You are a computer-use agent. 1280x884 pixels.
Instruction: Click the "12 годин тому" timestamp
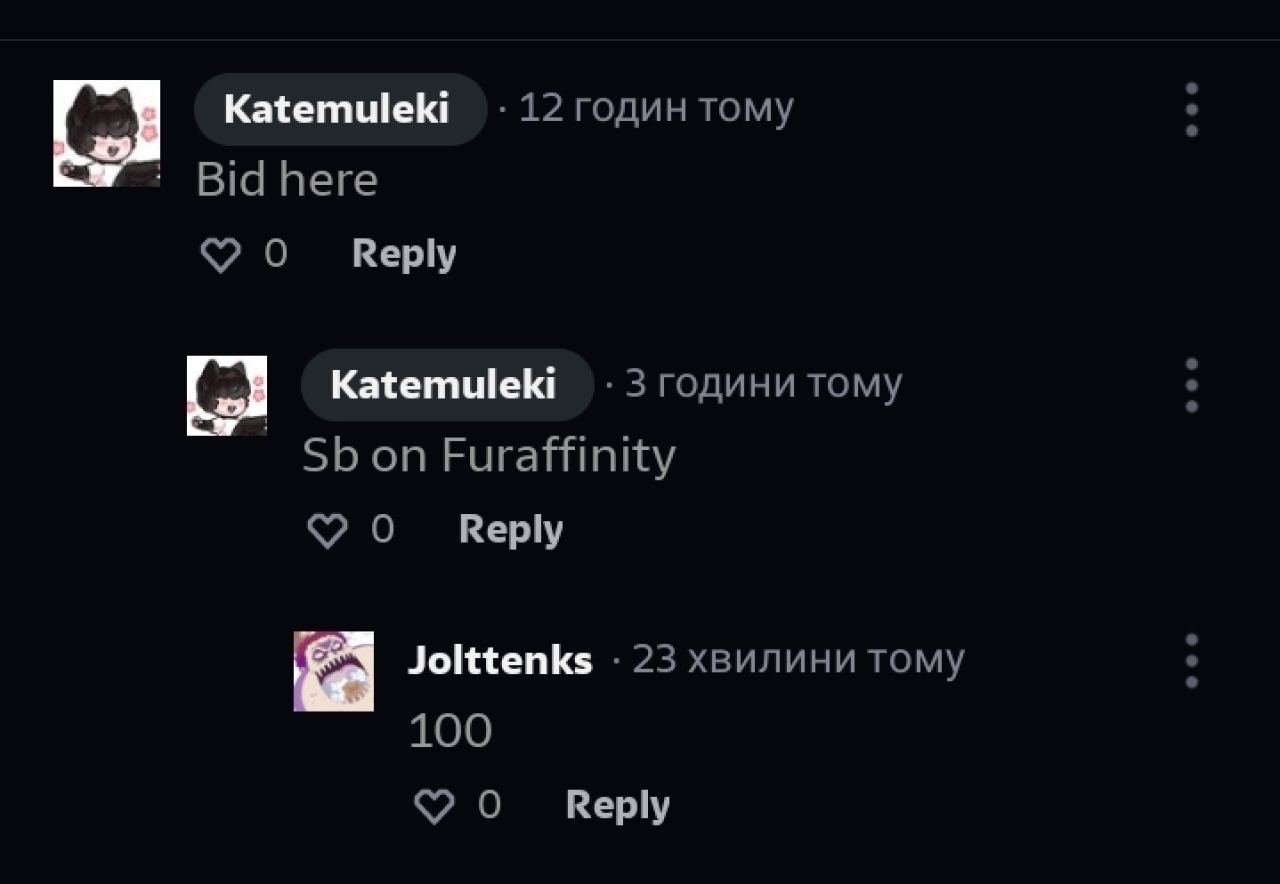656,108
